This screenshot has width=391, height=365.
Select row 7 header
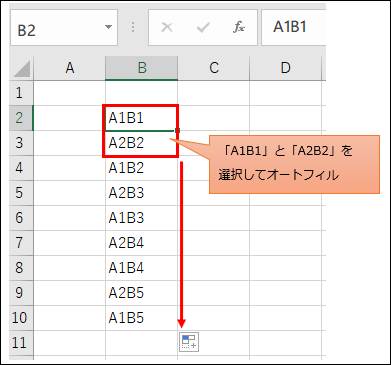(x=22, y=243)
